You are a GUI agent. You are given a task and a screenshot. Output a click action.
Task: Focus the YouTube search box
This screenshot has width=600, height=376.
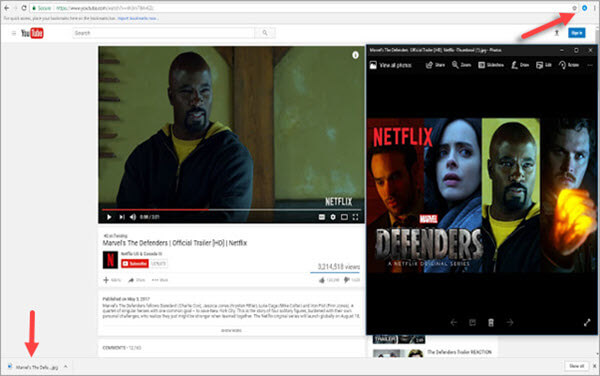pos(164,33)
